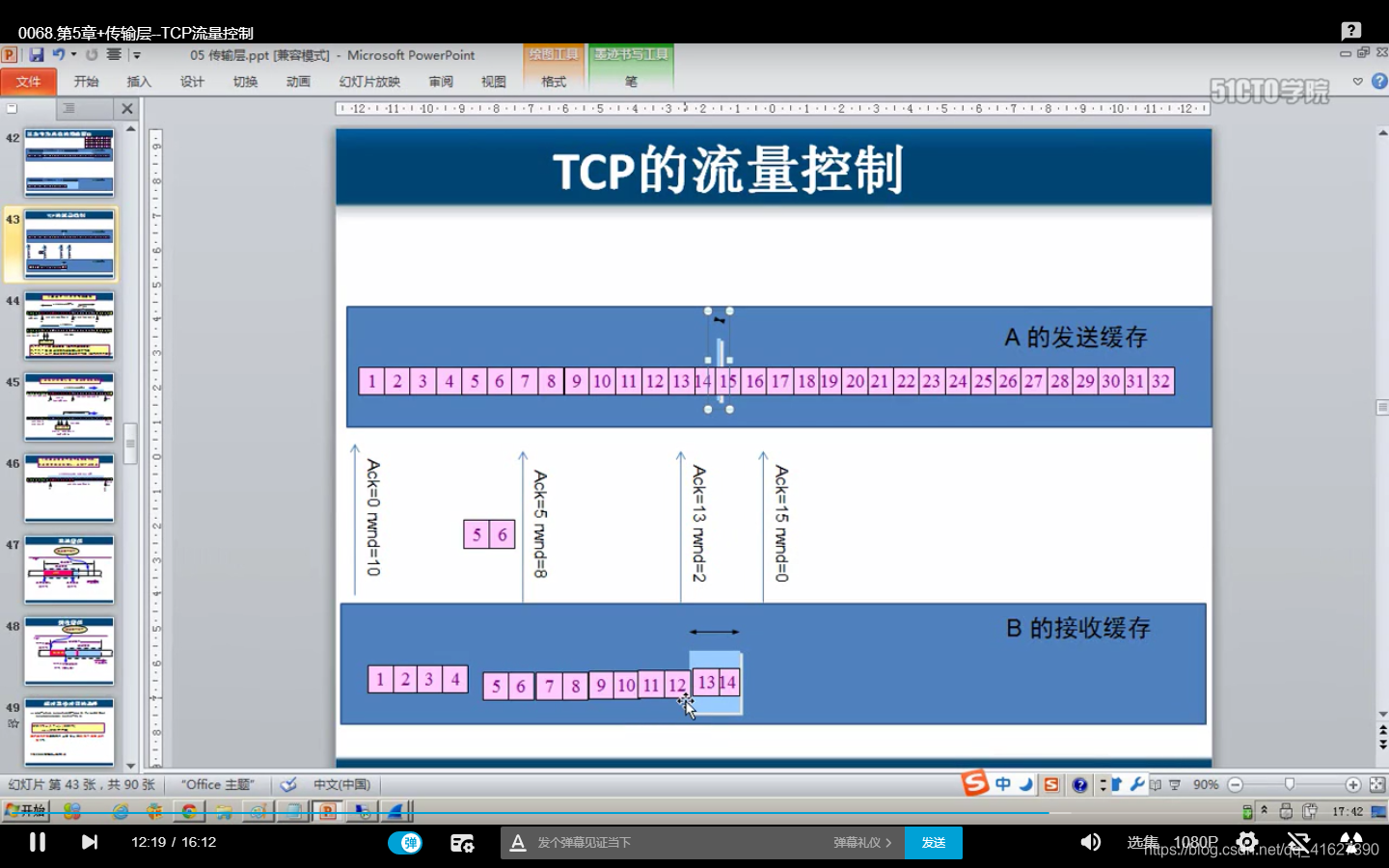1389x868 pixels.
Task: Open the 格式 drawing tools tab
Action: 554,82
